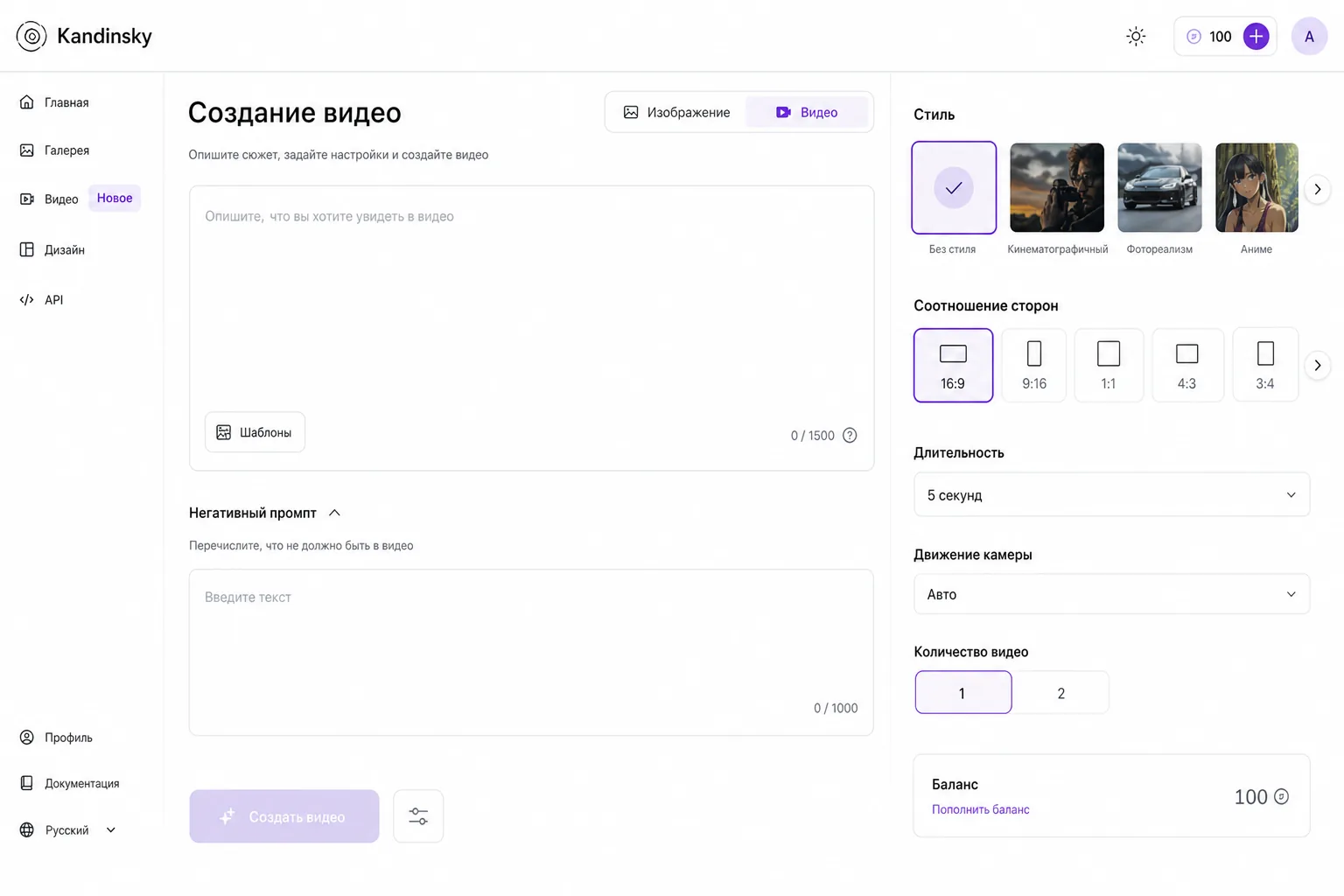Switch to the Изображение tab

pos(676,112)
